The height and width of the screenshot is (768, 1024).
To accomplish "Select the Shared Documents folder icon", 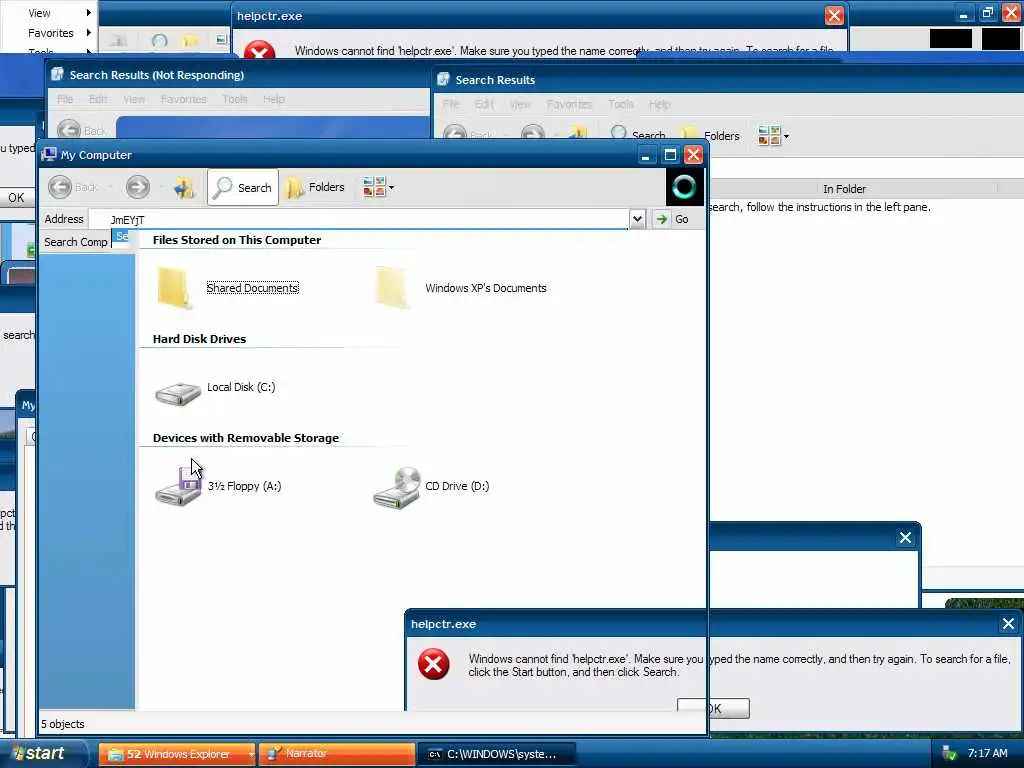I will pyautogui.click(x=175, y=287).
